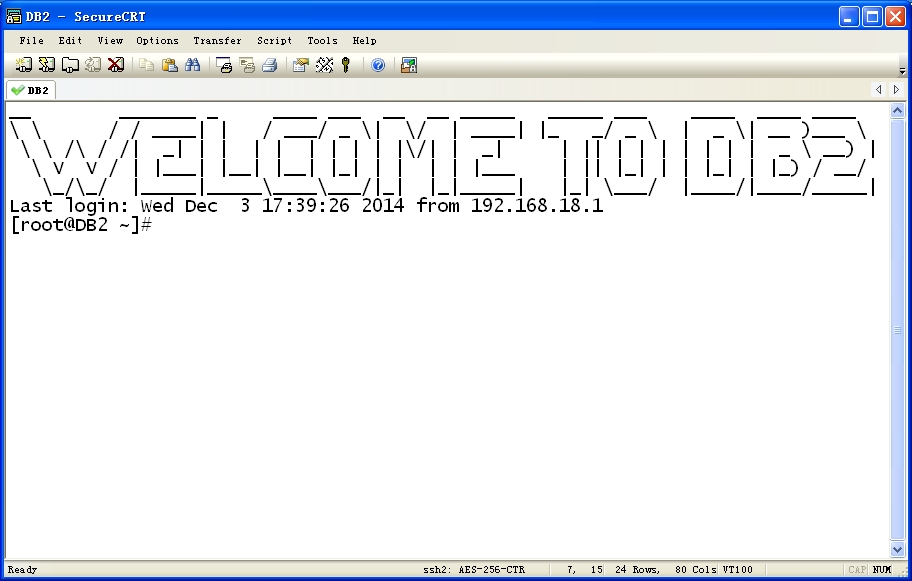Open Find with the binoculars icon
The image size is (912, 581).
(x=193, y=65)
